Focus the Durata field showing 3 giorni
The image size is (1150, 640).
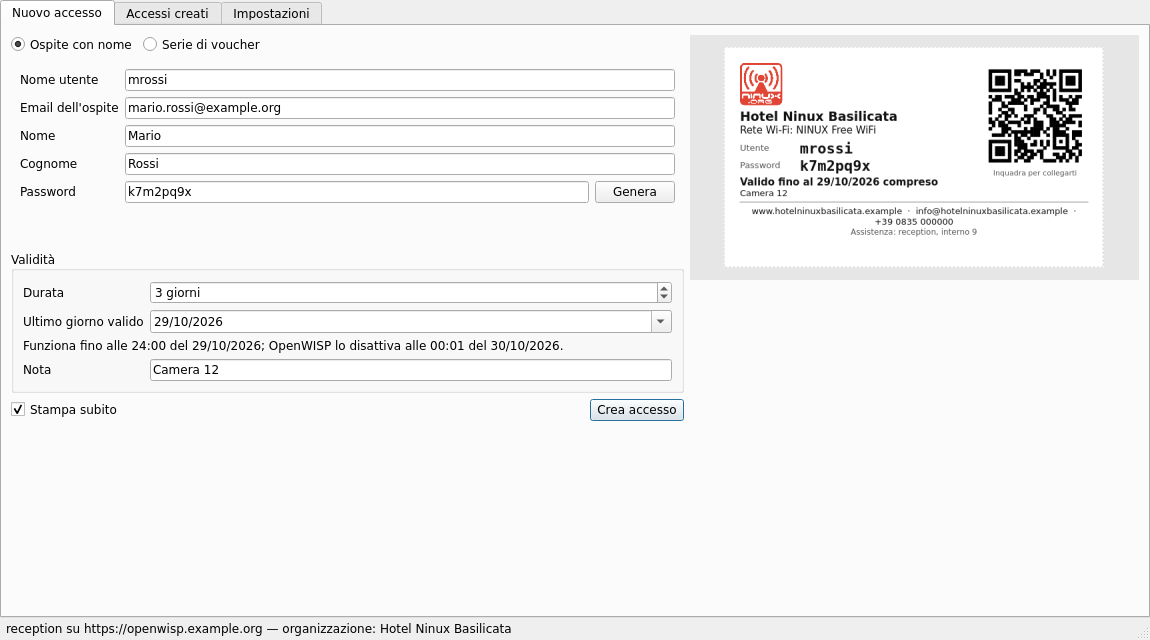pos(404,293)
